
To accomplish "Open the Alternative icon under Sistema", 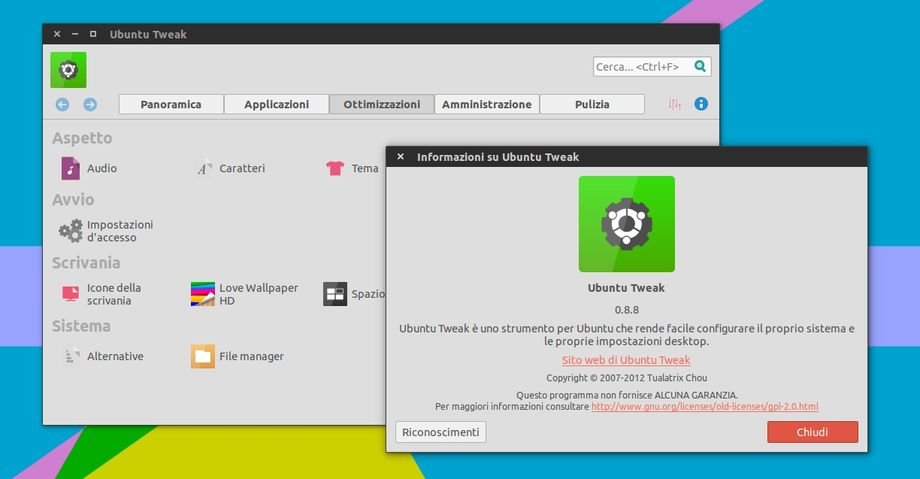I will (x=72, y=356).
